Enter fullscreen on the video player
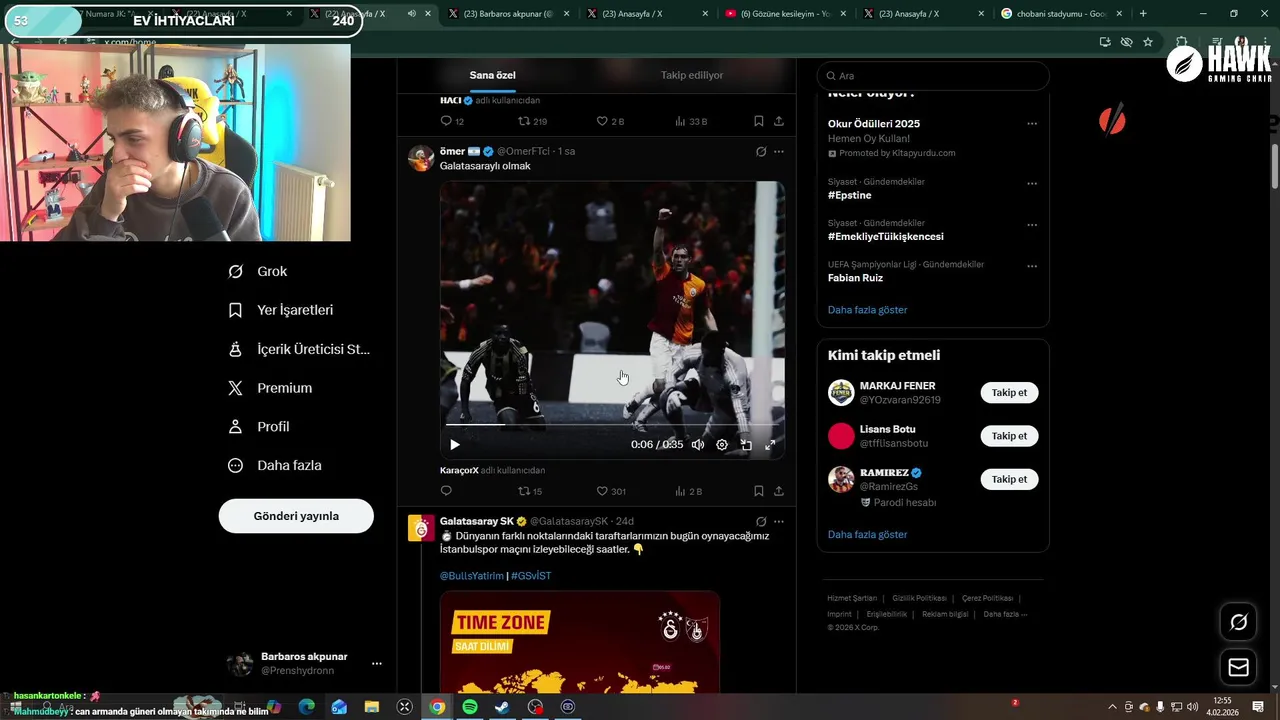Screen dimensions: 1280x720 point(770,445)
